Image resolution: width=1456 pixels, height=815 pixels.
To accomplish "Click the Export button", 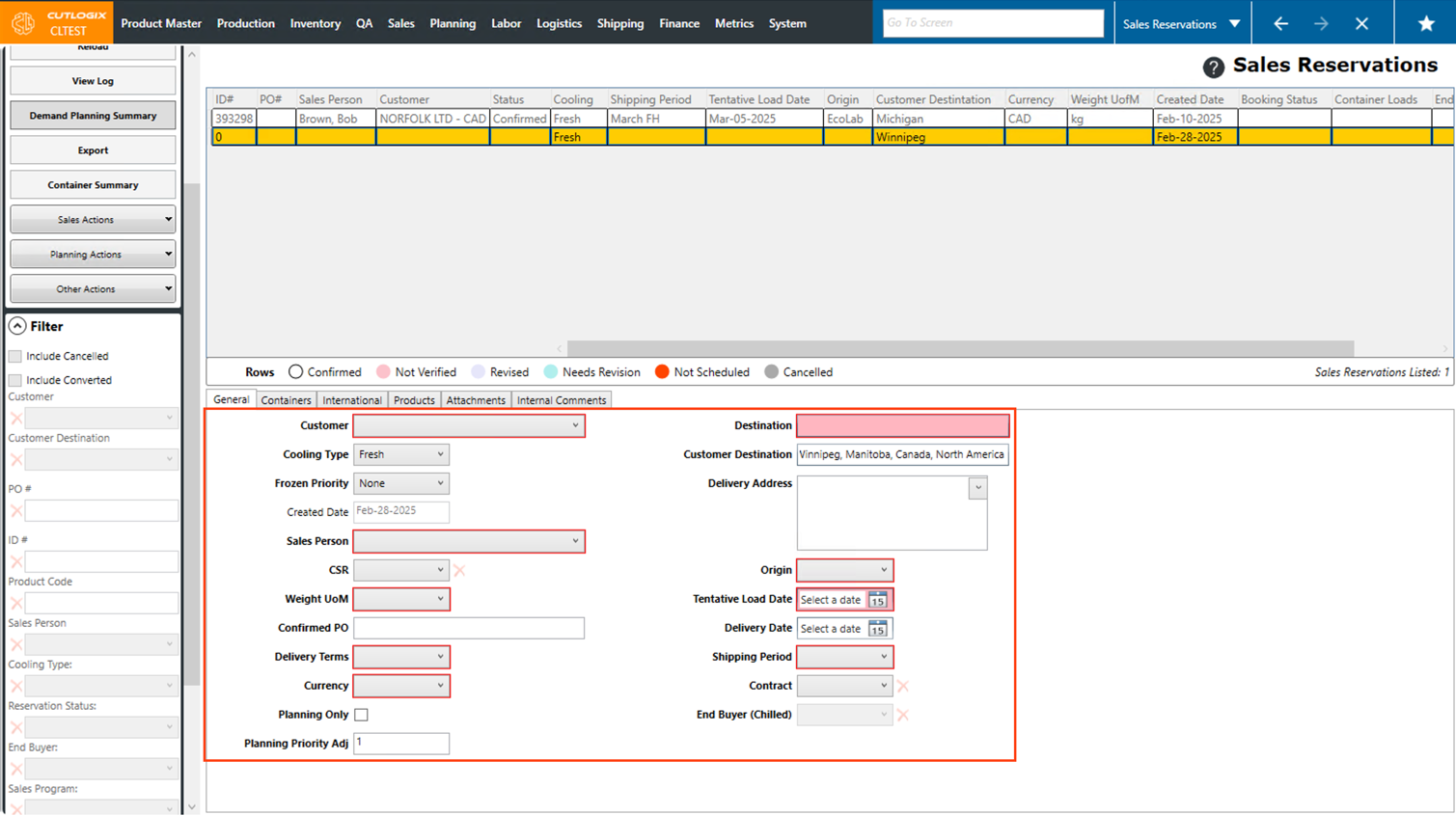I will tap(93, 150).
